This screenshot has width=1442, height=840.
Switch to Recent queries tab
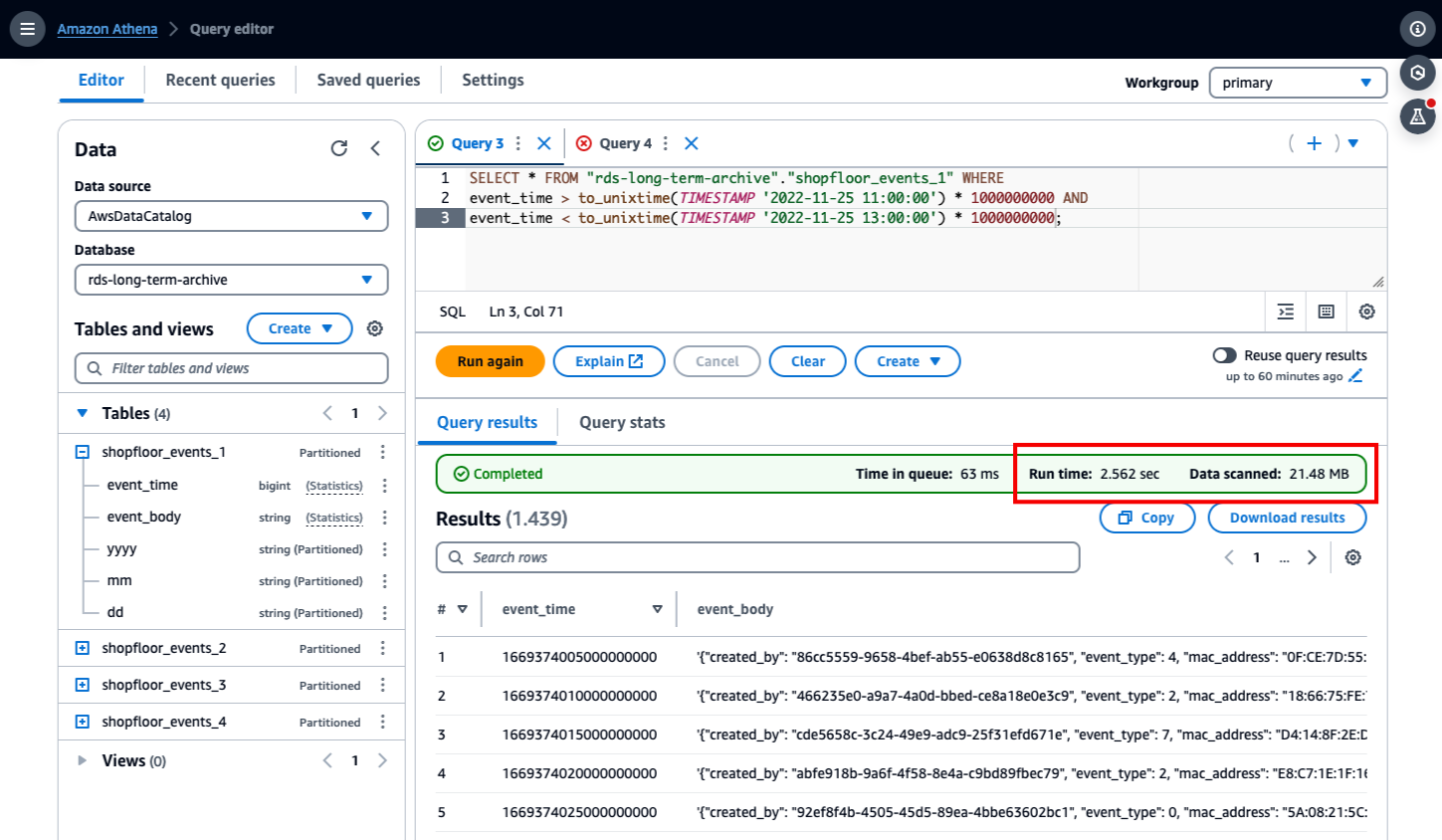[220, 80]
